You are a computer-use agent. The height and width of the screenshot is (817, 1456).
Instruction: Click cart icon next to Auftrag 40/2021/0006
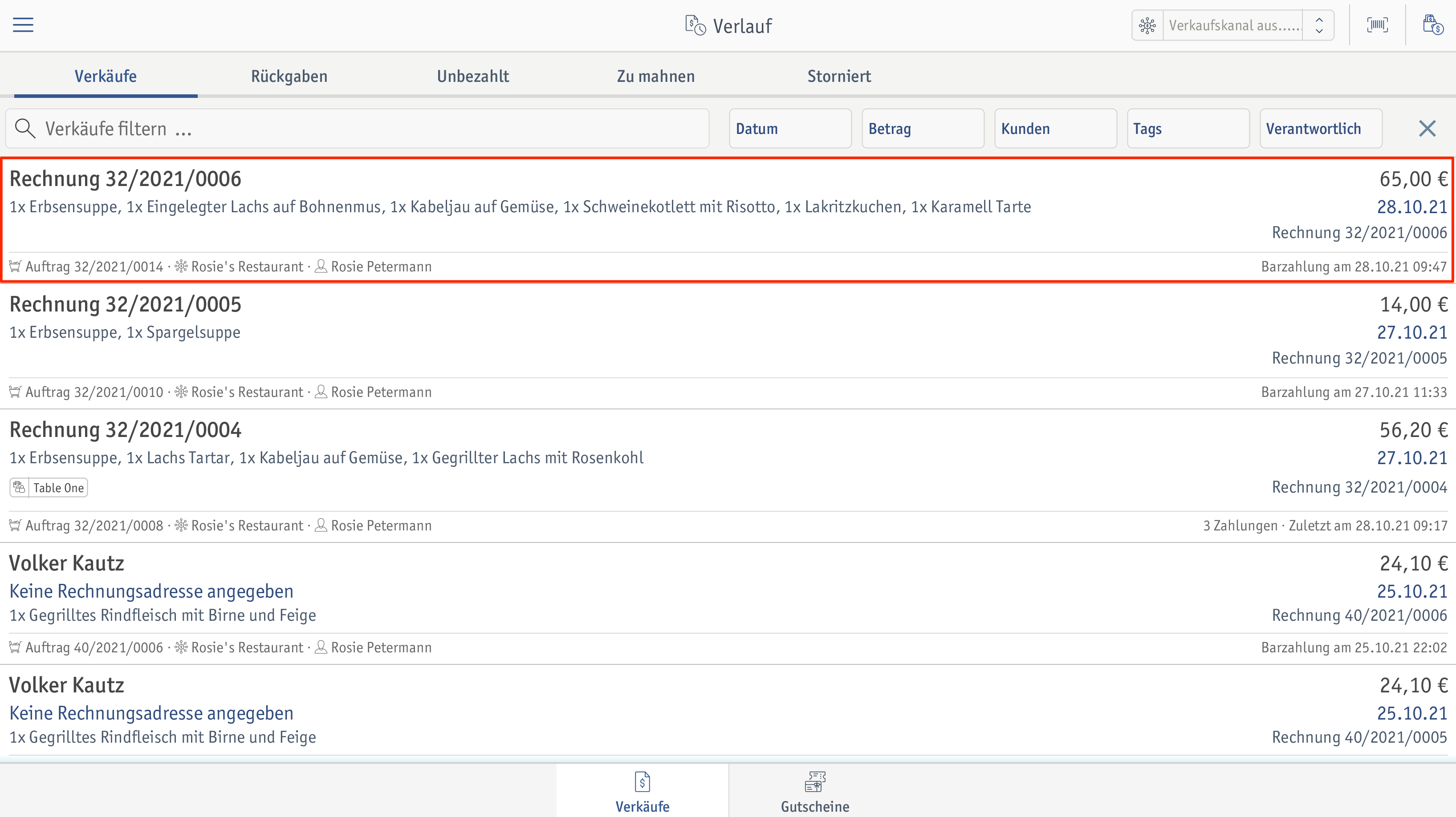point(15,647)
